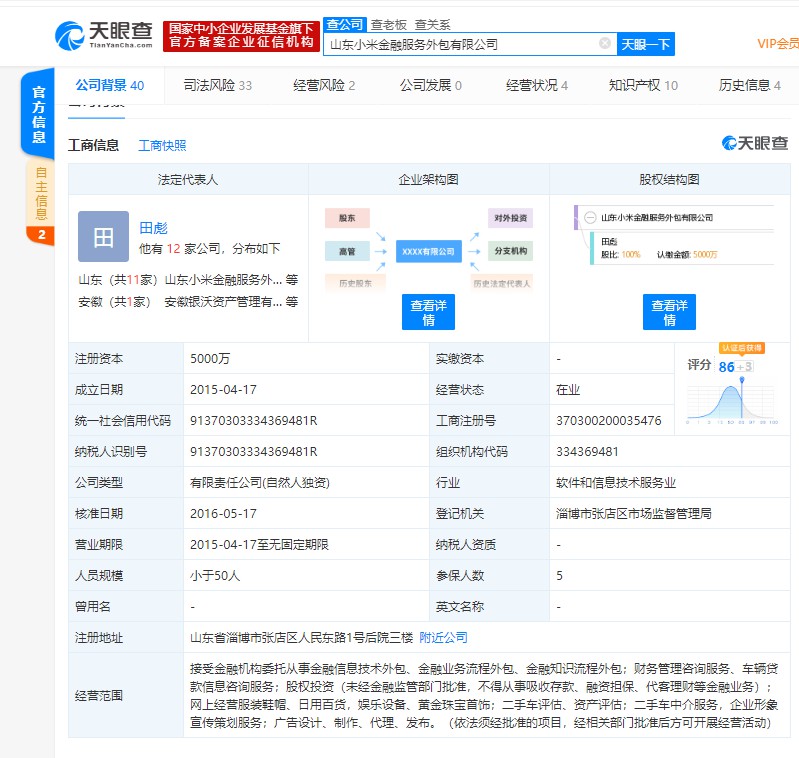The width and height of the screenshot is (799, 758).
Task: View details under 企业架构图
Action: pos(429,312)
